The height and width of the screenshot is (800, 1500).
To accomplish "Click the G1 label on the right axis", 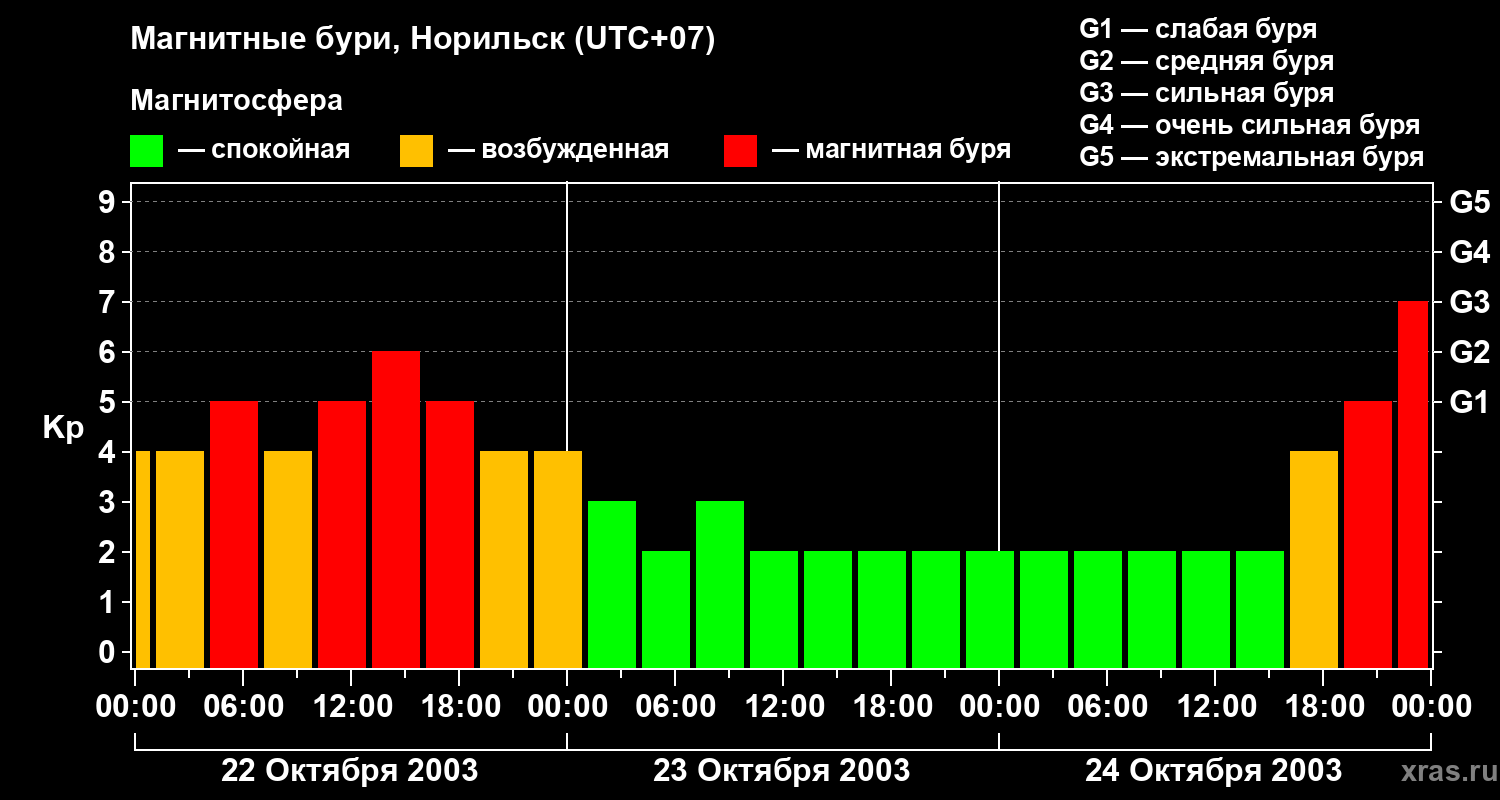I will [1469, 402].
